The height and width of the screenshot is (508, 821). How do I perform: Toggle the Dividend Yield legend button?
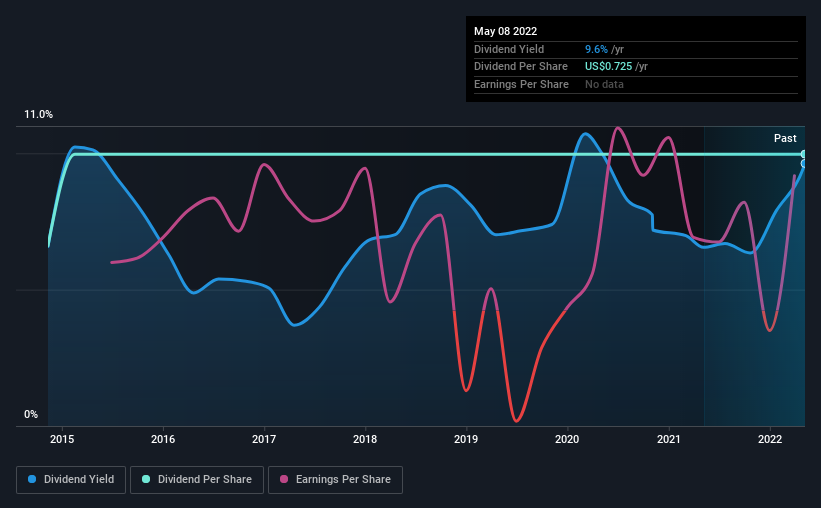[71, 480]
